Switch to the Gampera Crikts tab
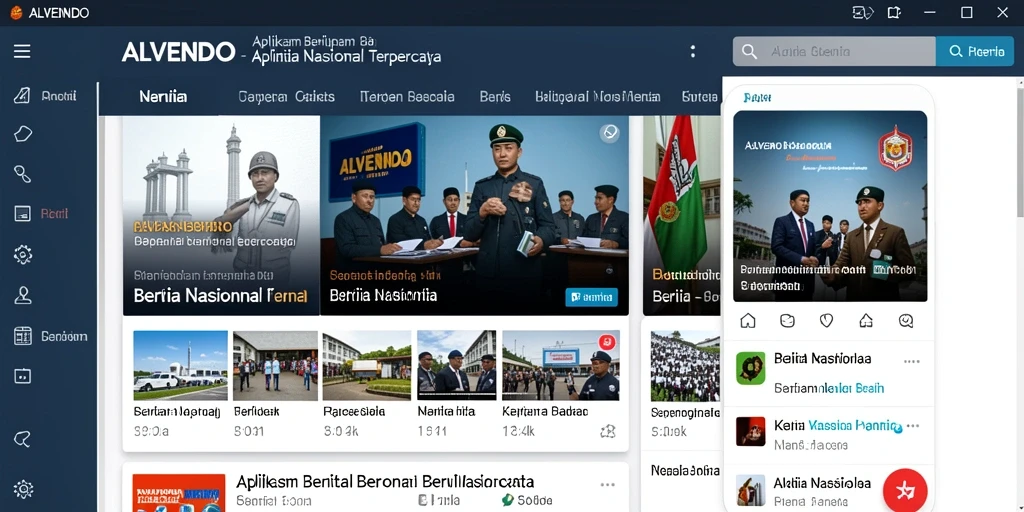The height and width of the screenshot is (512, 1024). (x=287, y=97)
